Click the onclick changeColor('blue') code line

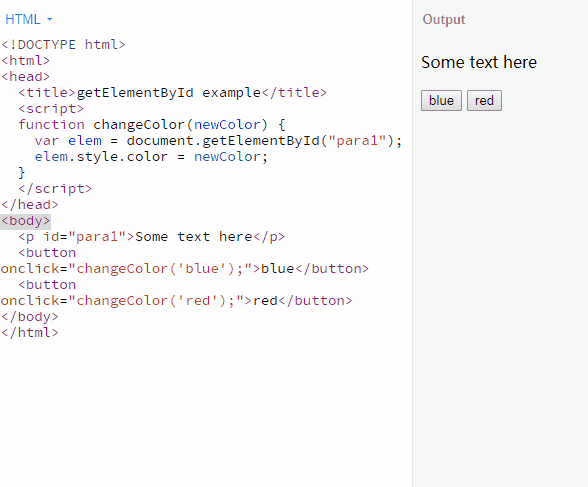pos(185,269)
